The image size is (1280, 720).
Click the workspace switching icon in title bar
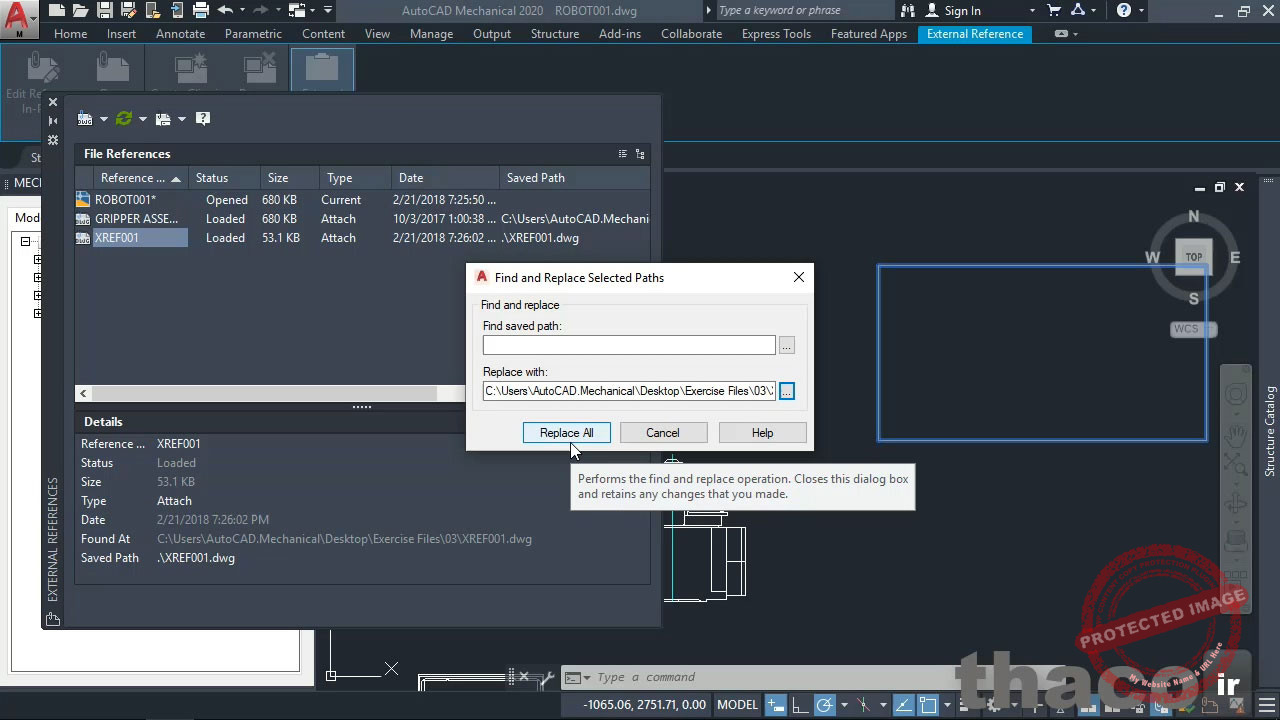pyautogui.click(x=297, y=11)
